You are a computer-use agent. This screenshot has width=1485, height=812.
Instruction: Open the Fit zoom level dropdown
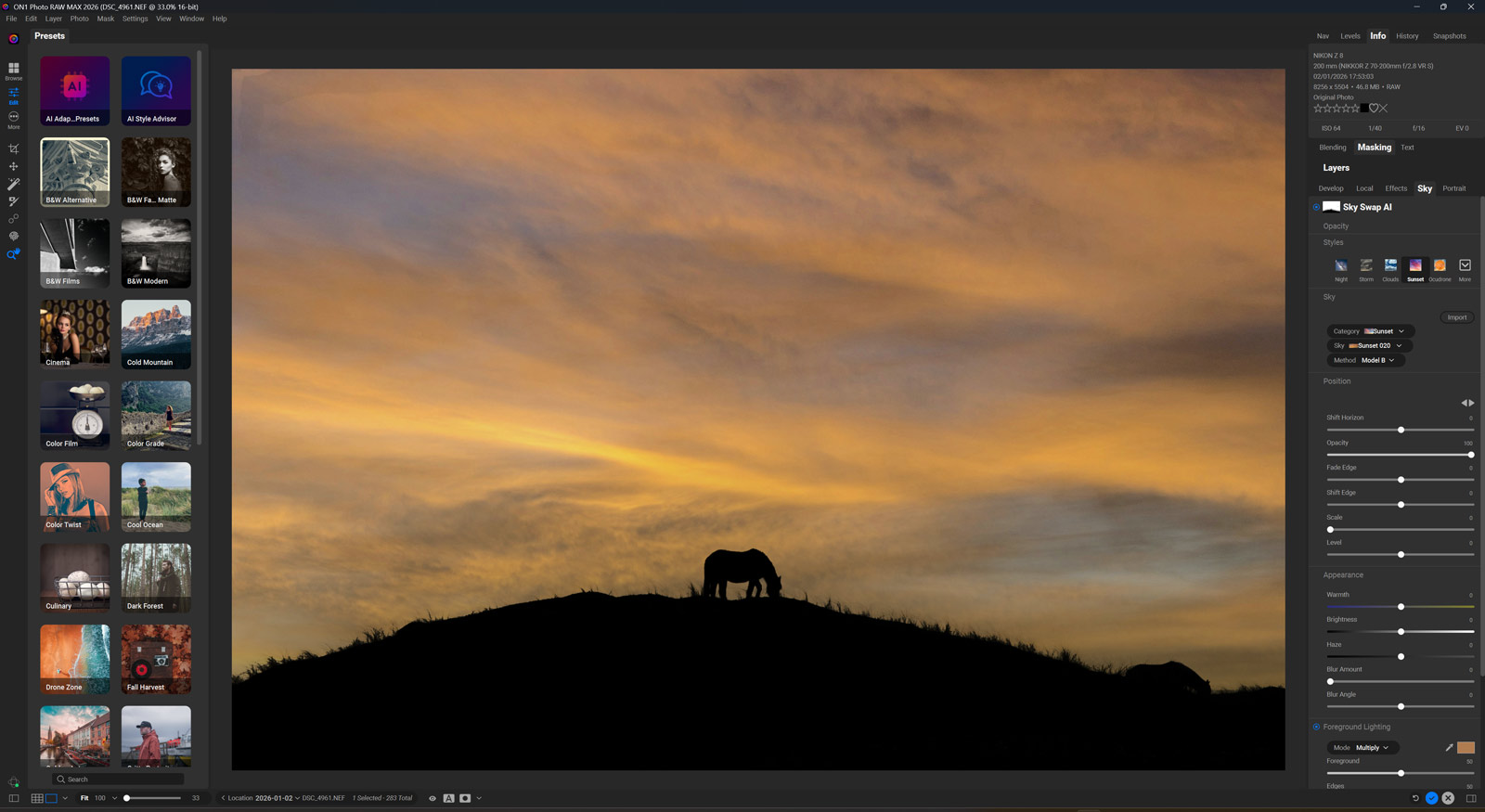[114, 798]
